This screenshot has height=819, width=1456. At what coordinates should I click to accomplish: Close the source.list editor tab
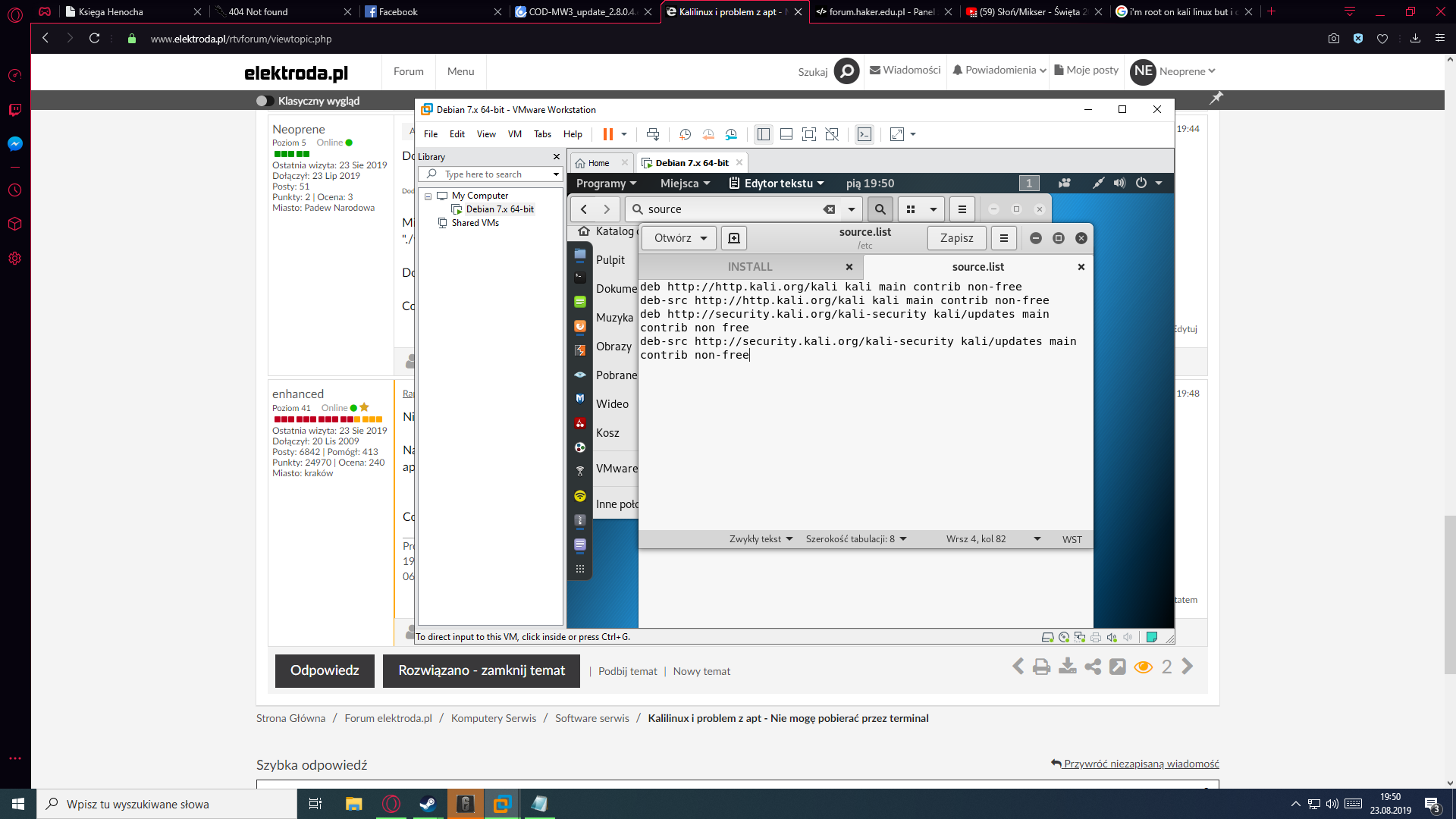[x=1081, y=267]
